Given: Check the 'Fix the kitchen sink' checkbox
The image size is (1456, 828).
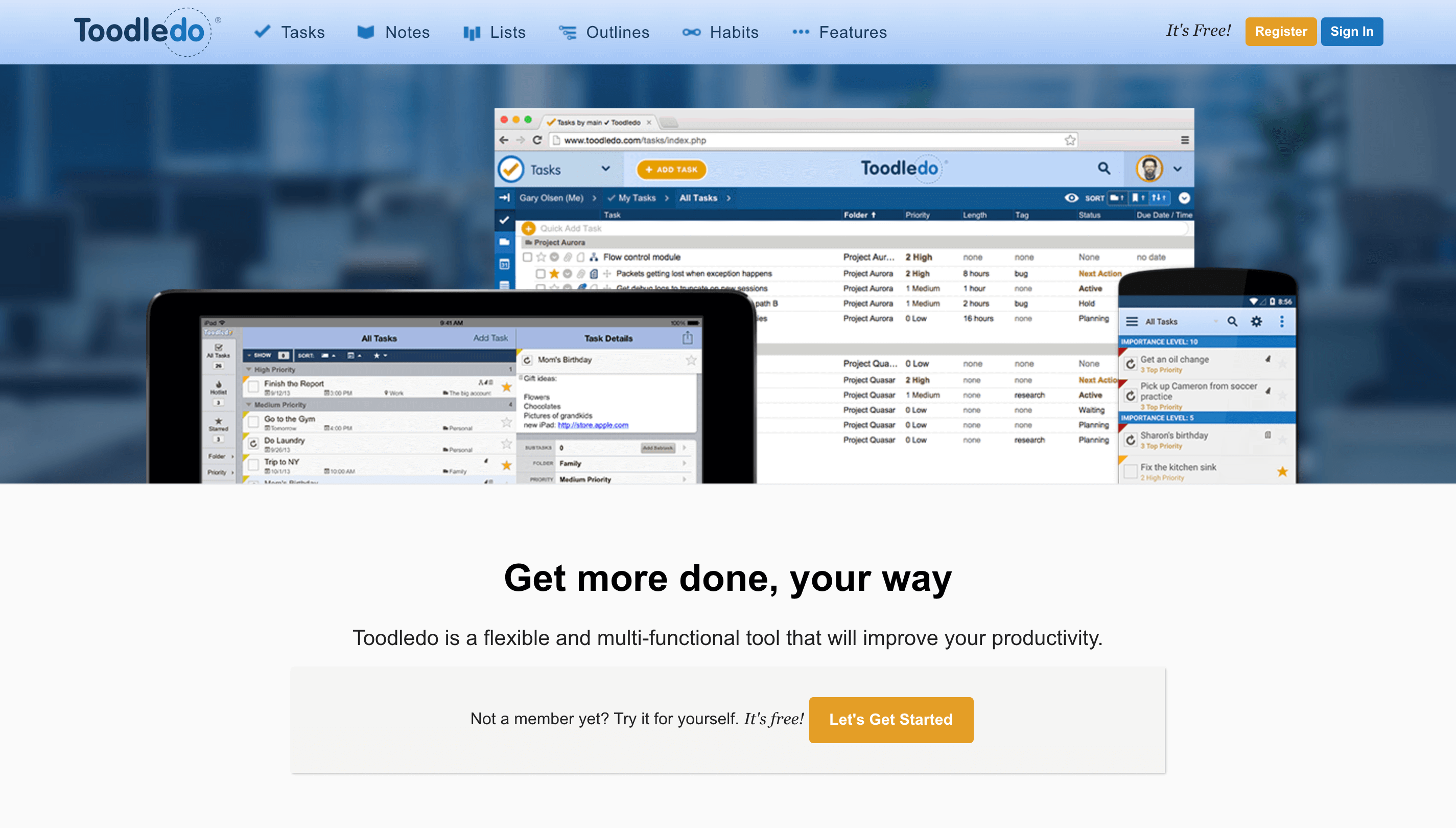Looking at the screenshot, I should [1131, 471].
